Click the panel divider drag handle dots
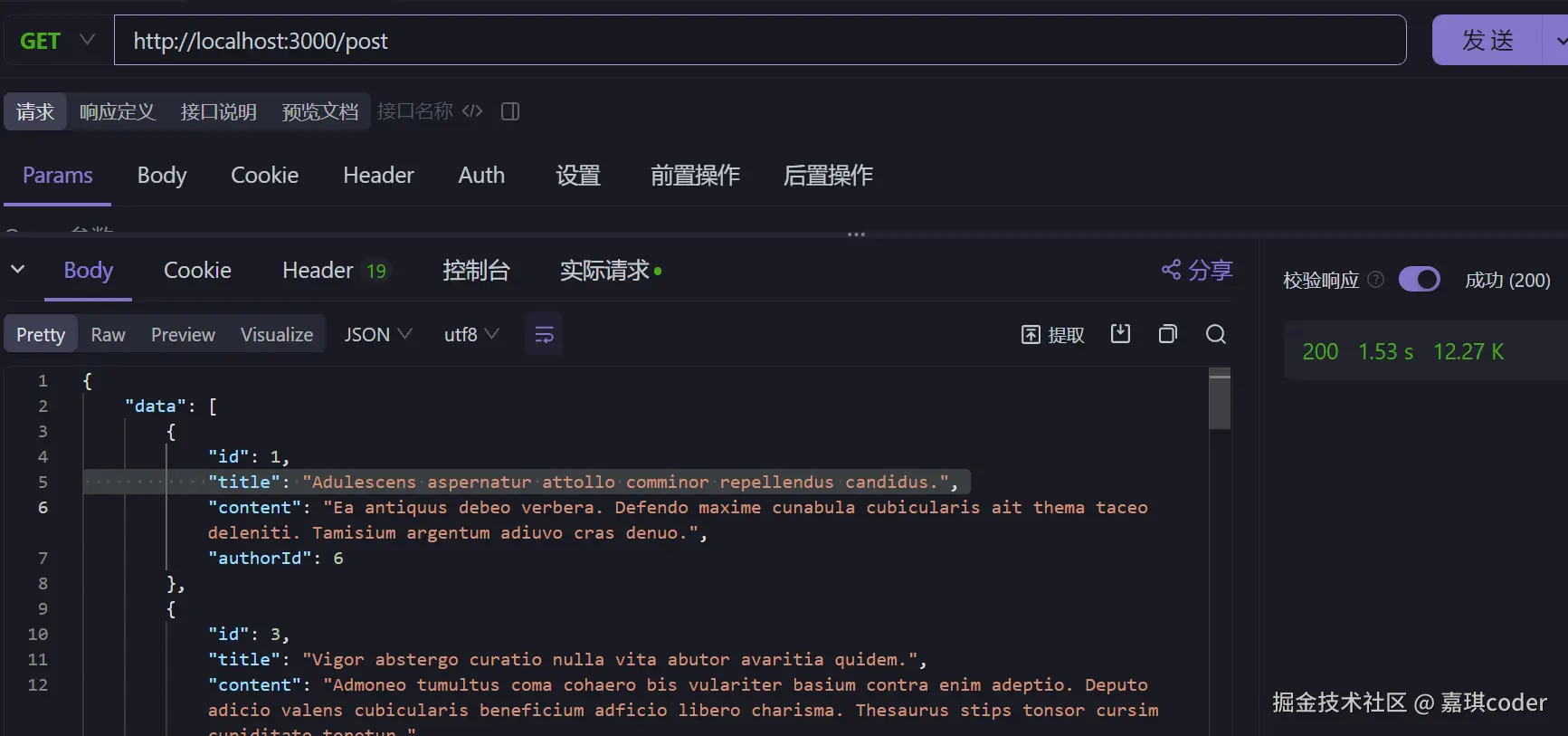 pyautogui.click(x=856, y=234)
